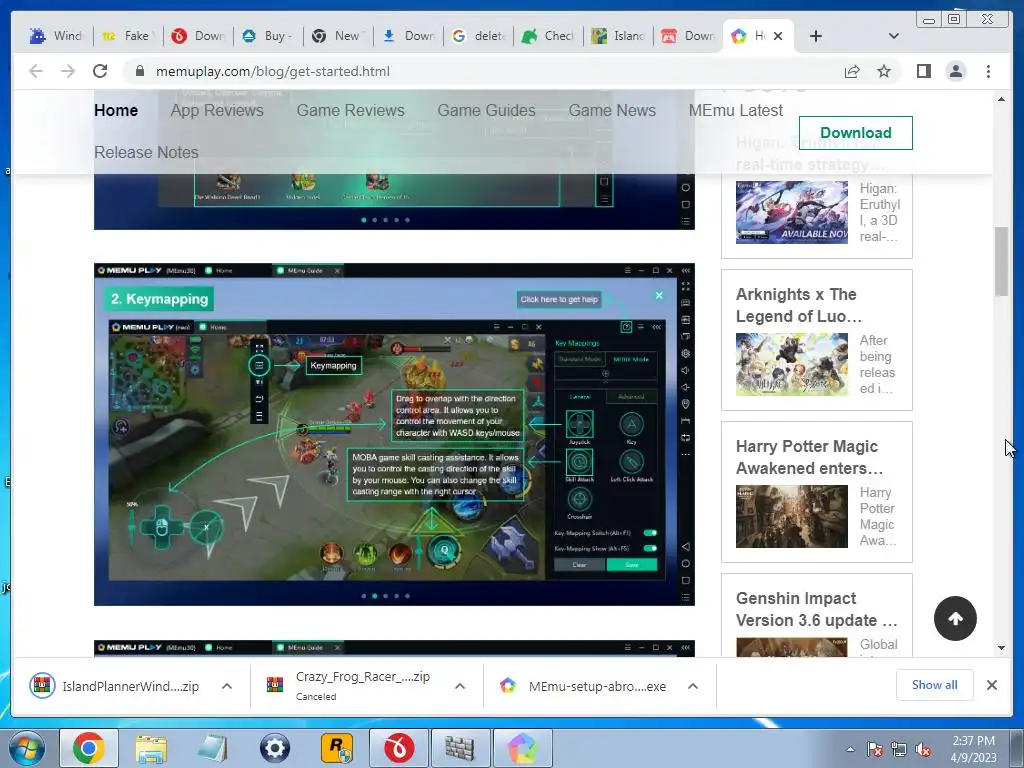Viewport: 1024px width, 768px height.
Task: Expand options for MEmu-setup exe download
Action: click(x=693, y=686)
